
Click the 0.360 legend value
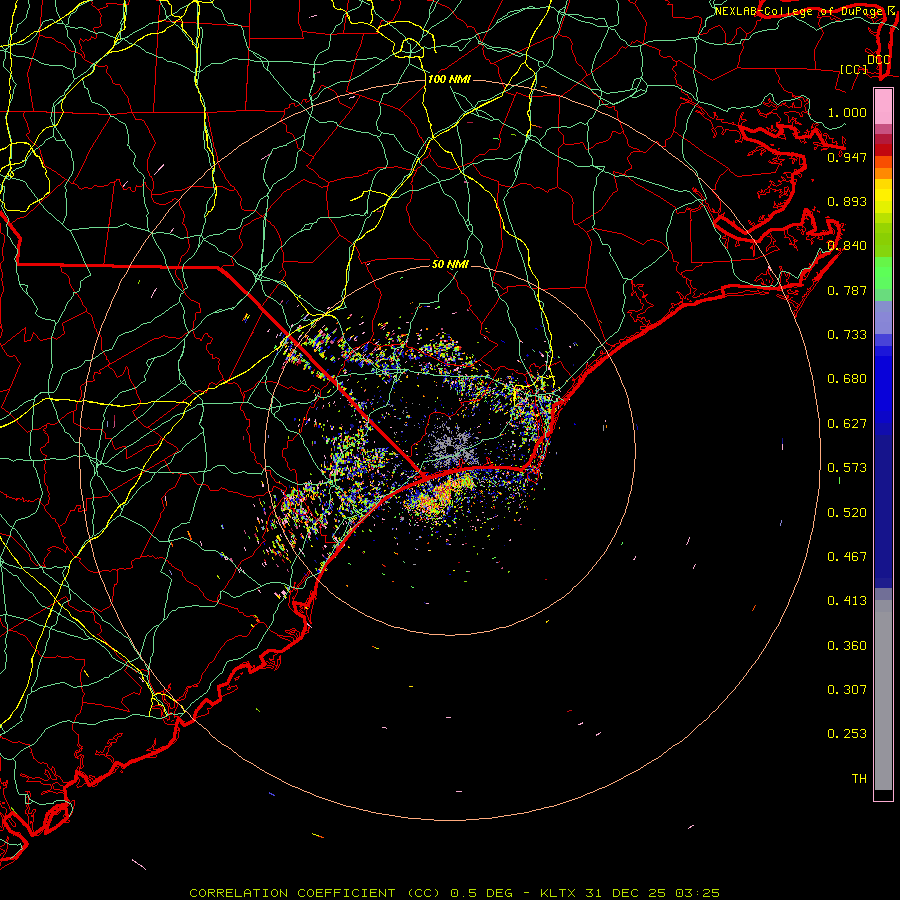[x=847, y=646]
